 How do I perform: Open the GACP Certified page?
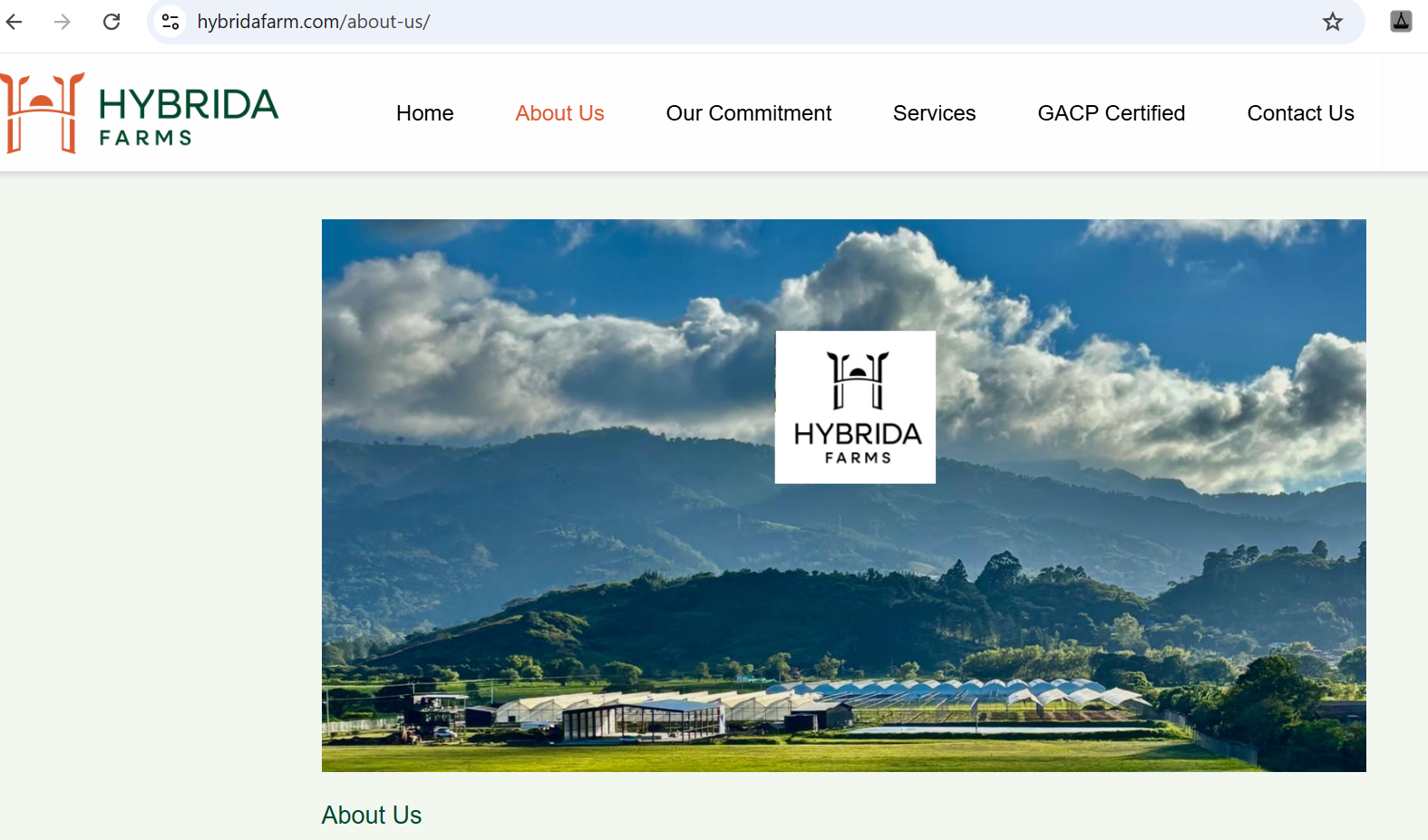[x=1111, y=113]
